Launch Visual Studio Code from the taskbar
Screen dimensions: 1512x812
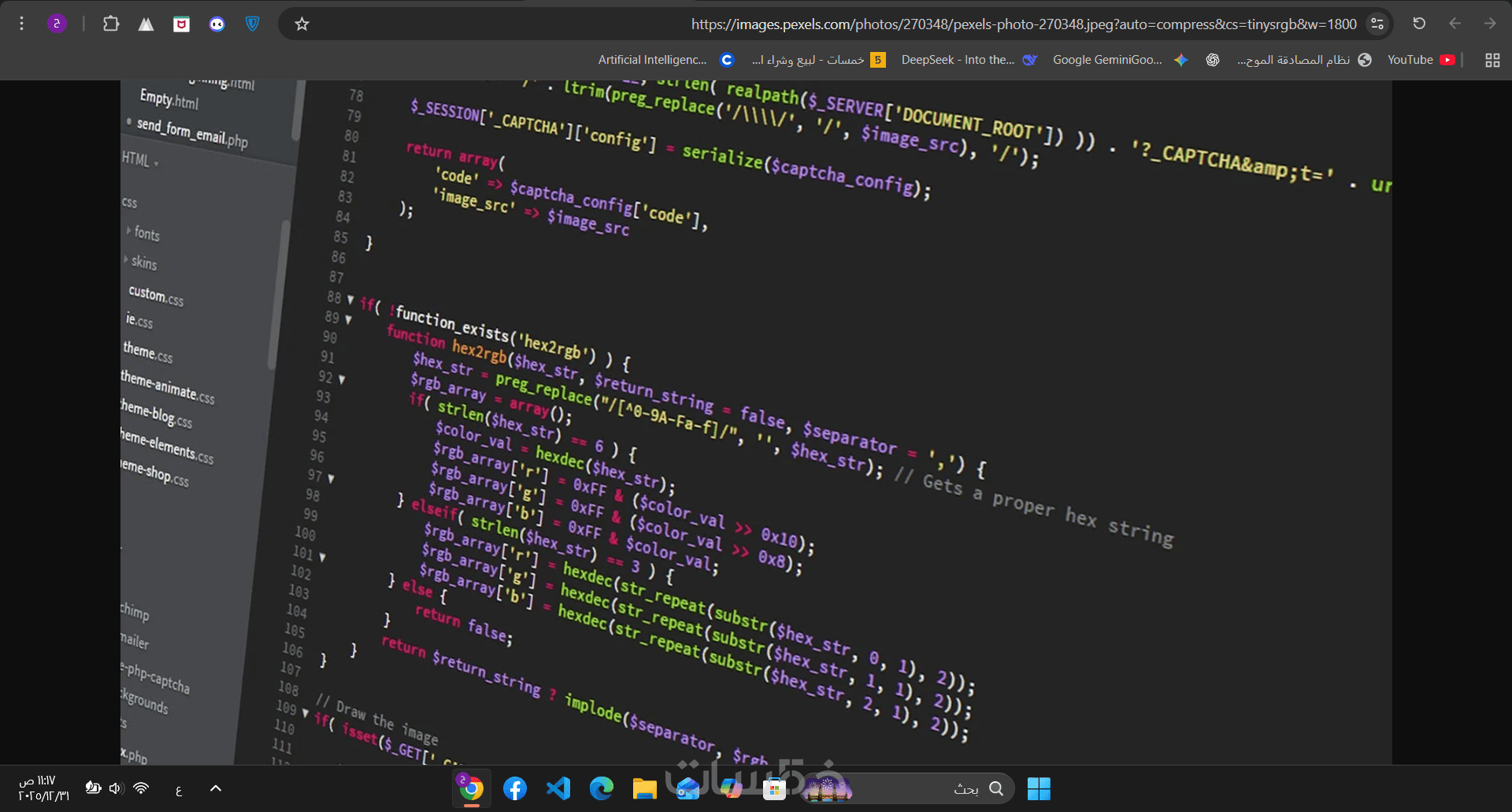click(x=558, y=788)
